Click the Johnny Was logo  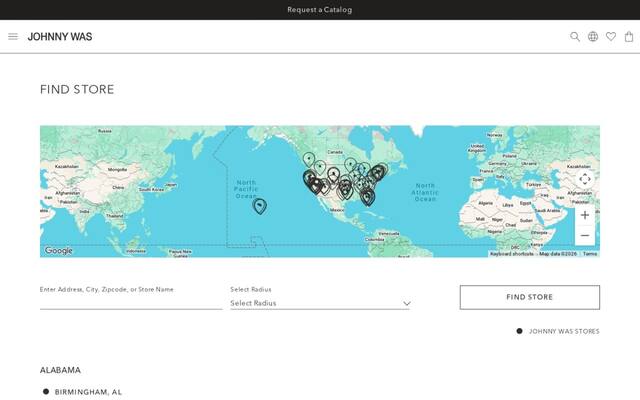pos(60,37)
